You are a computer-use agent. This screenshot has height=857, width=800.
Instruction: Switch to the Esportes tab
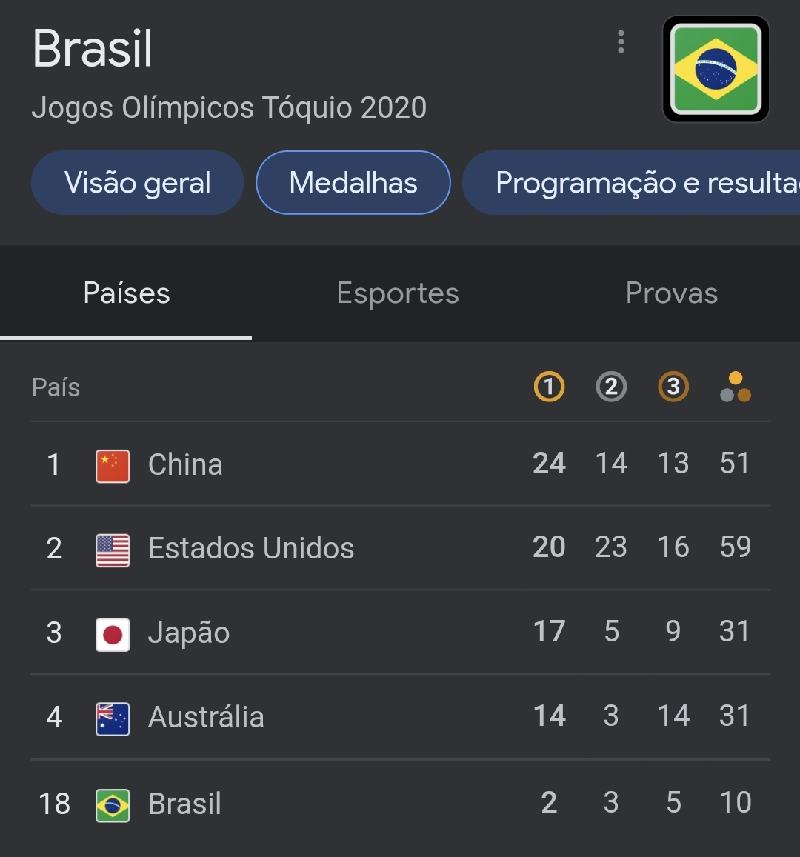398,294
